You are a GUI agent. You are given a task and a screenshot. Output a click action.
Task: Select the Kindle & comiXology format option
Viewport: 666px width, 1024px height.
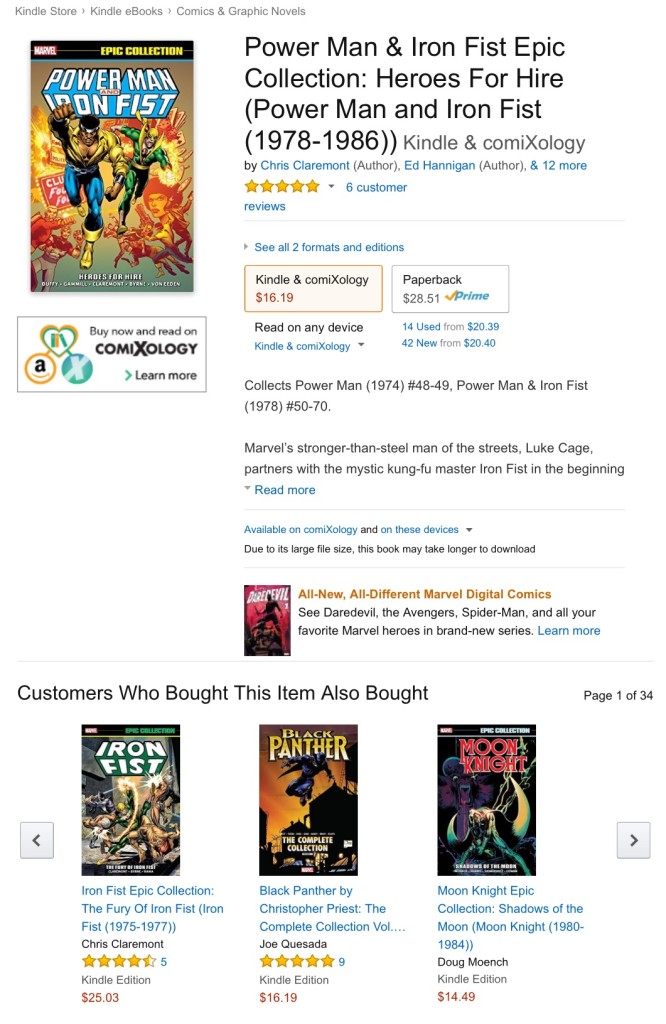313,288
